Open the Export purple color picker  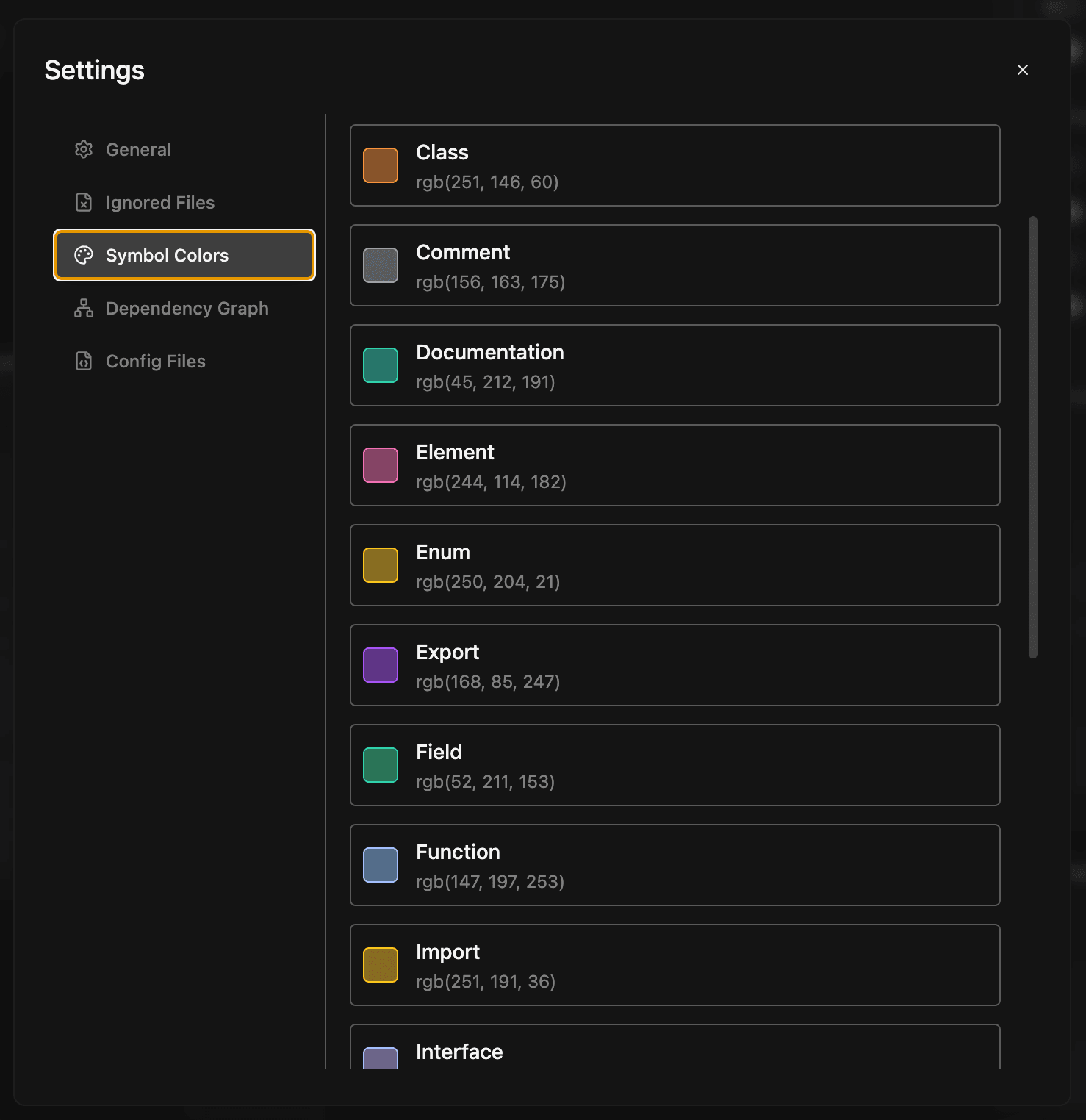point(380,665)
